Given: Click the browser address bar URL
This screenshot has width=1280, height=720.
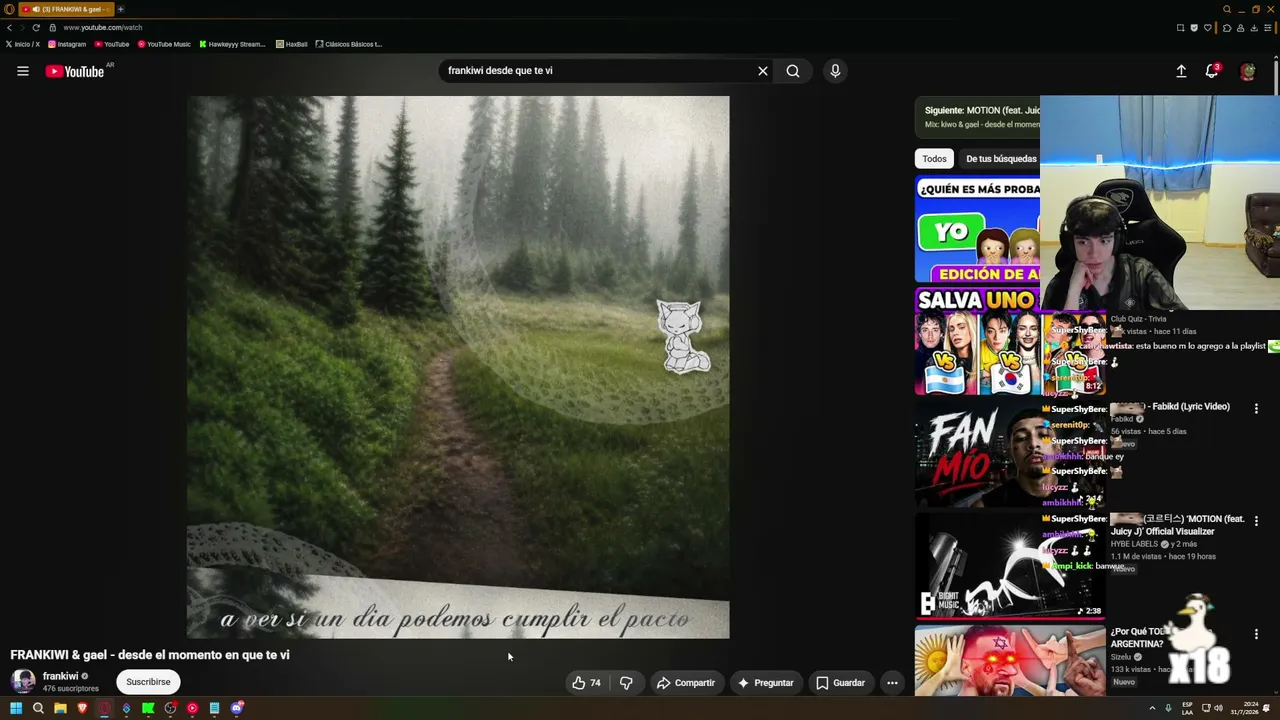Looking at the screenshot, I should tap(103, 28).
